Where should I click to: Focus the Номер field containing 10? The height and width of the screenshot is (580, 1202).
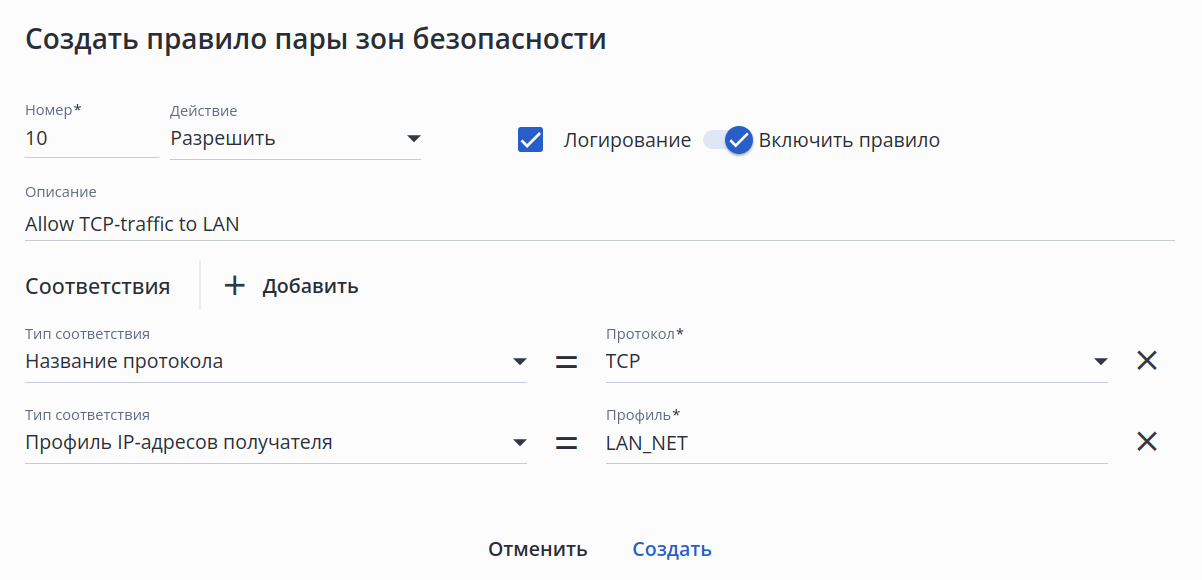(90, 139)
